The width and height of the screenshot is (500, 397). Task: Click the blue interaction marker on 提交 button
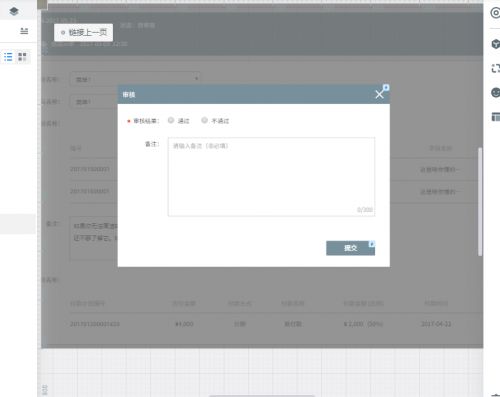coord(372,244)
